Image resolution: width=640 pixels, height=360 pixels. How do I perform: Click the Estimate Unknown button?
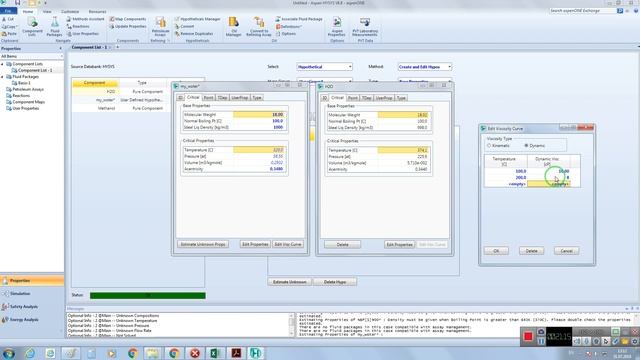[290, 282]
